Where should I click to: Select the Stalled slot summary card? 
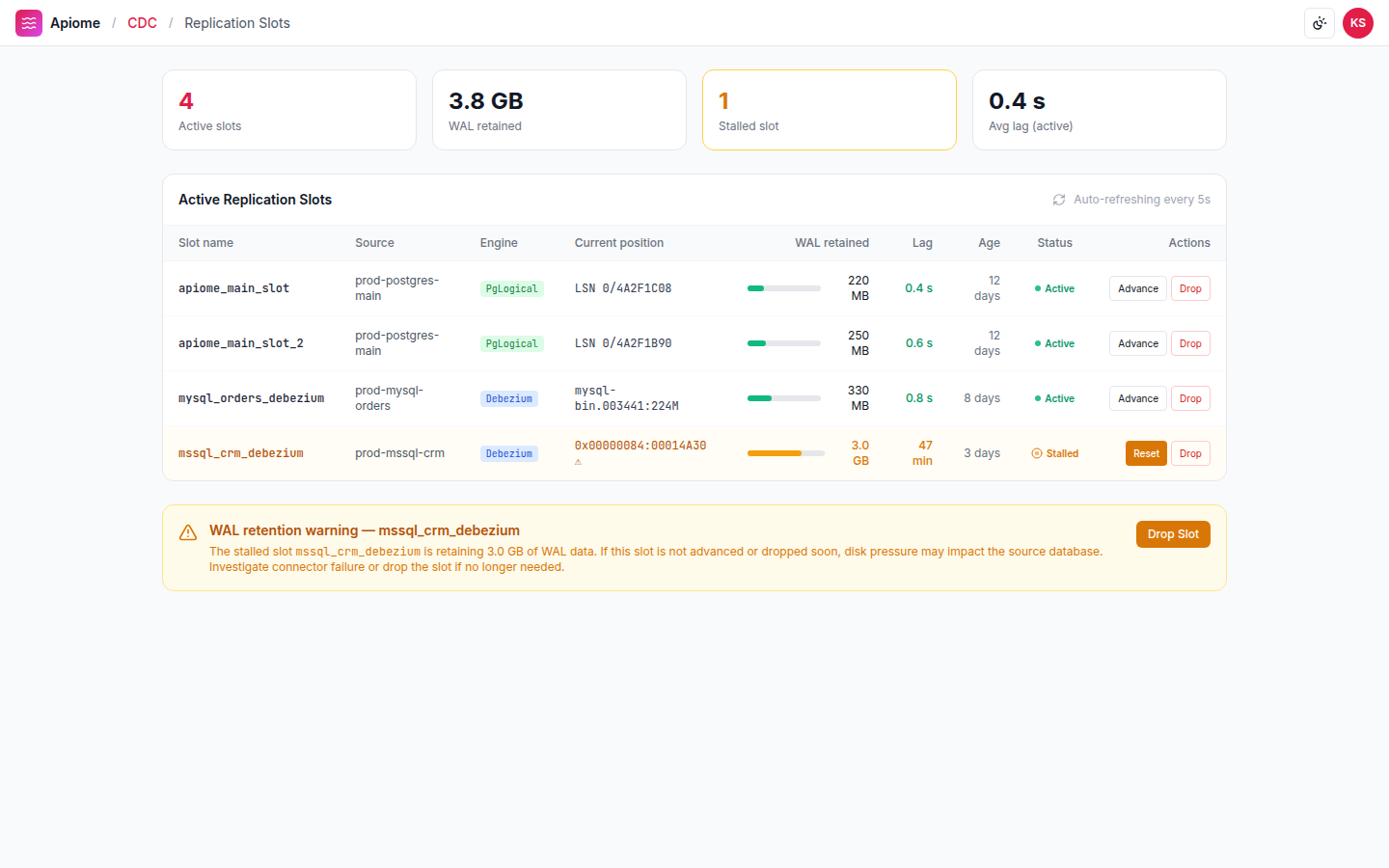(x=830, y=110)
